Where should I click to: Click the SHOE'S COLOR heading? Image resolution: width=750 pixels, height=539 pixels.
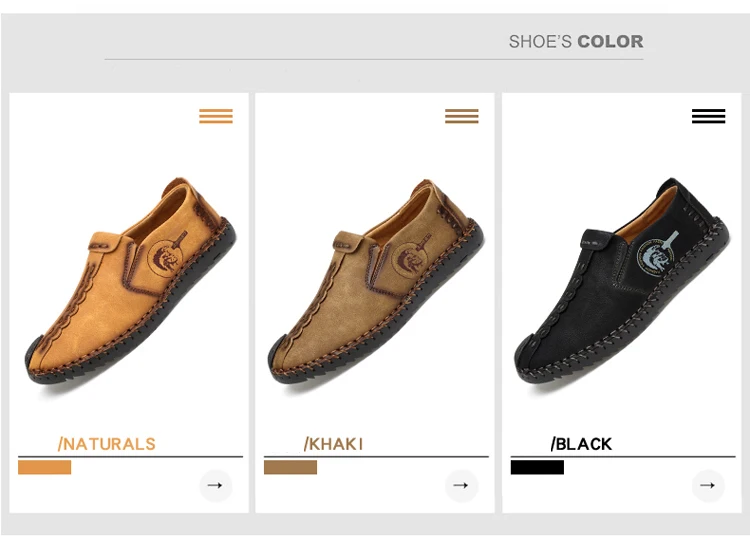pos(575,42)
